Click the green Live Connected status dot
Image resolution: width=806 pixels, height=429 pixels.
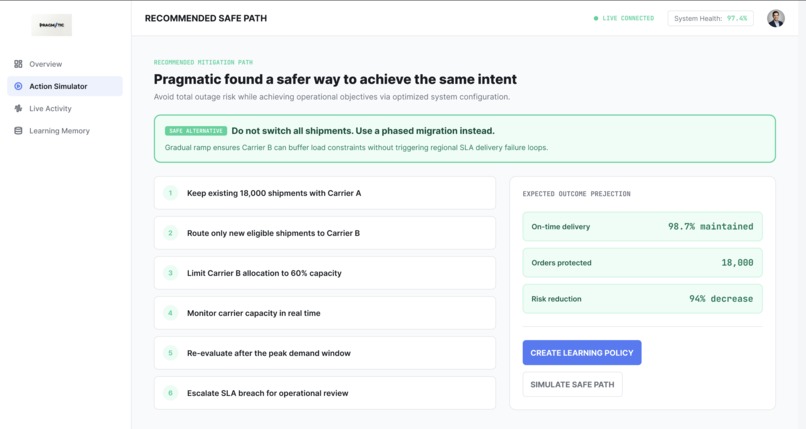[x=596, y=18]
